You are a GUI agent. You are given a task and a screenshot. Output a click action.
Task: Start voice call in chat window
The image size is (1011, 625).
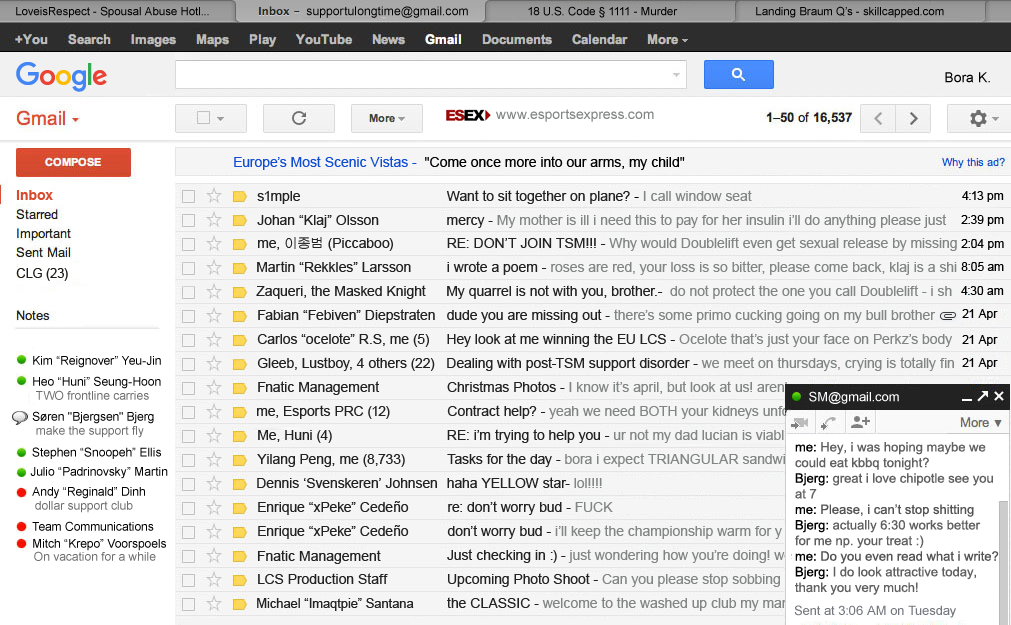click(829, 422)
